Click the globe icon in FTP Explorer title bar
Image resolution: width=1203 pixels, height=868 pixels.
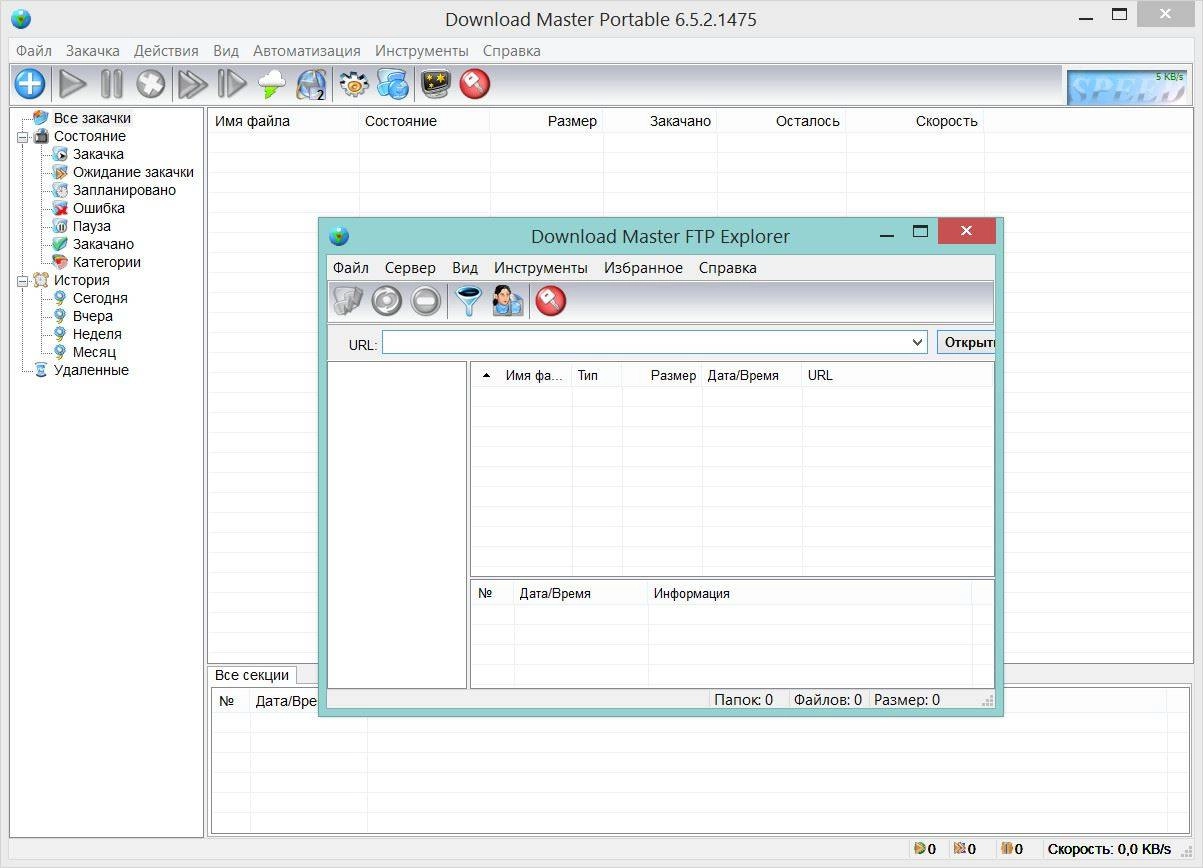click(340, 236)
